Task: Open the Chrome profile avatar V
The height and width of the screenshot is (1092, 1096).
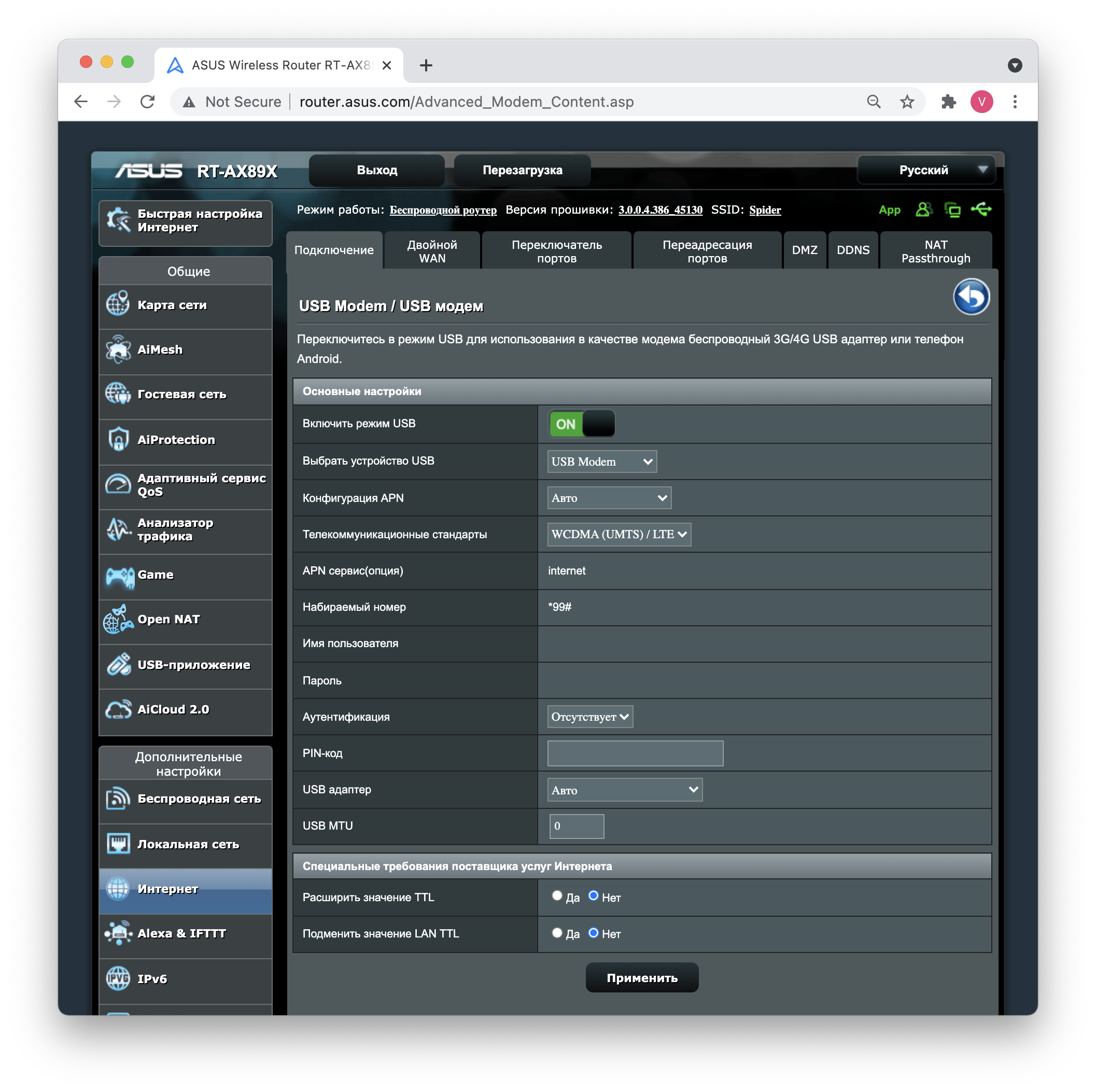Action: point(981,102)
